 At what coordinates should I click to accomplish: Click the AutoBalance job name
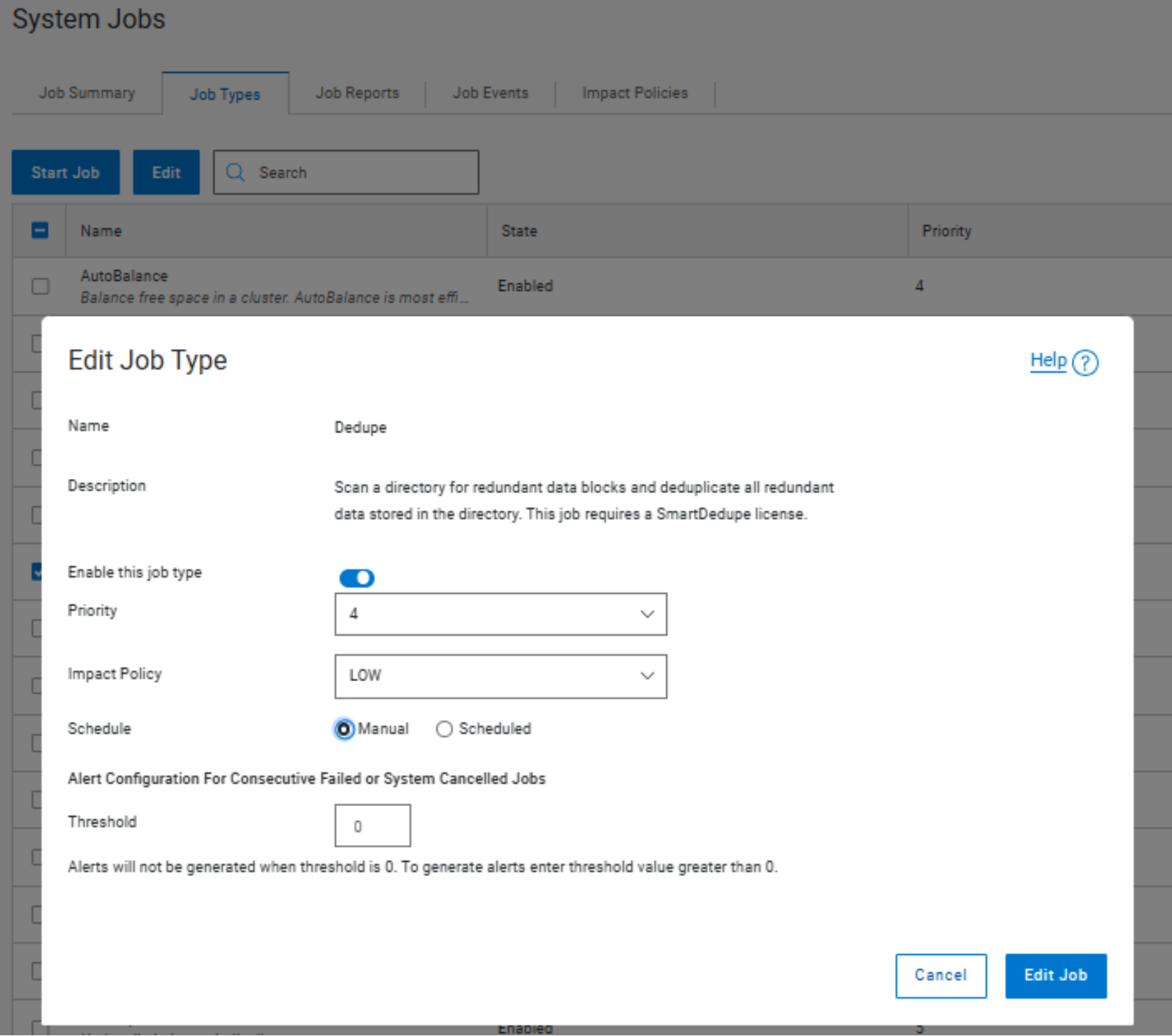tap(124, 276)
